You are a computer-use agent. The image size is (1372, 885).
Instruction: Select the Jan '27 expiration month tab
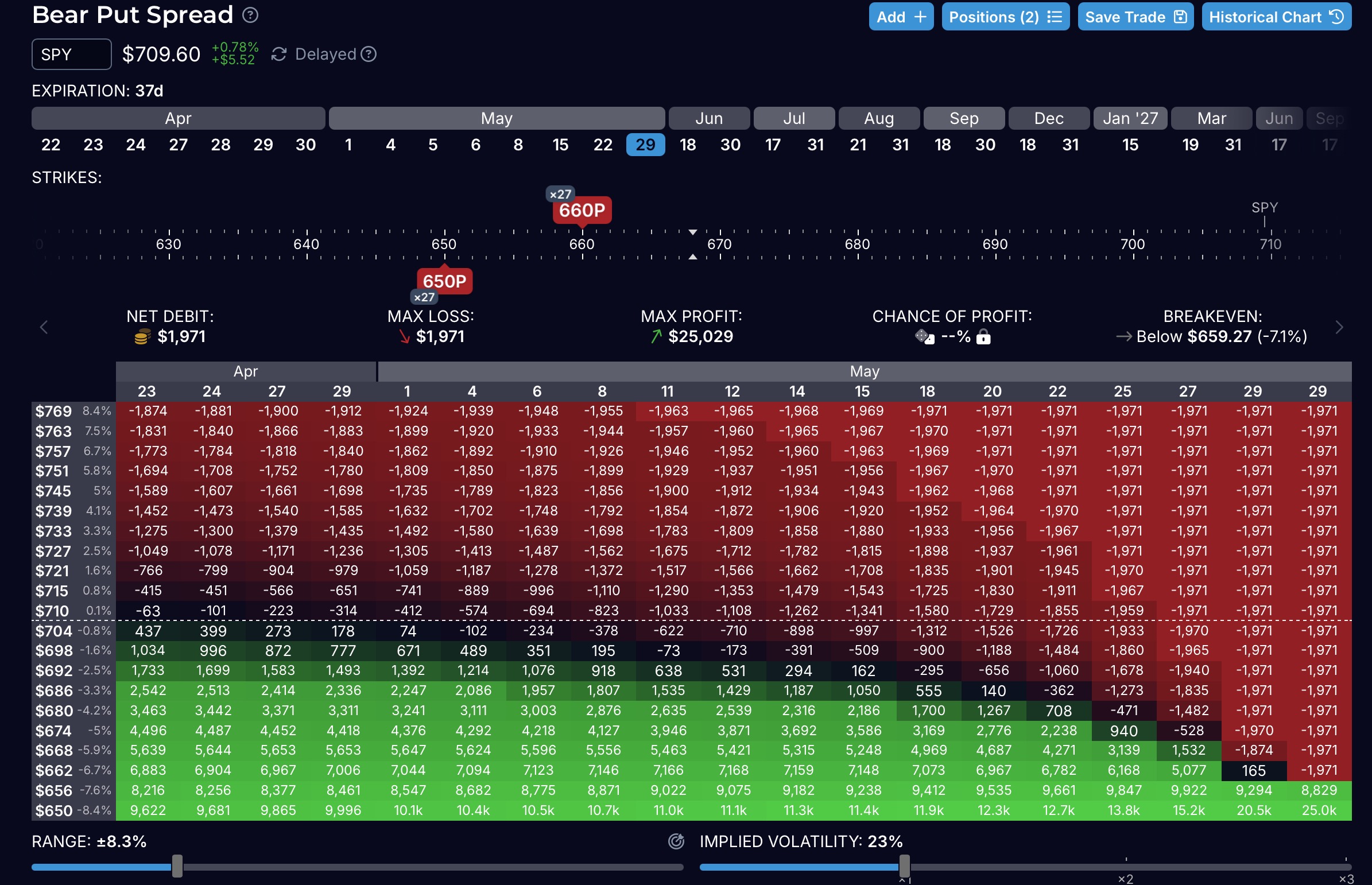1129,118
